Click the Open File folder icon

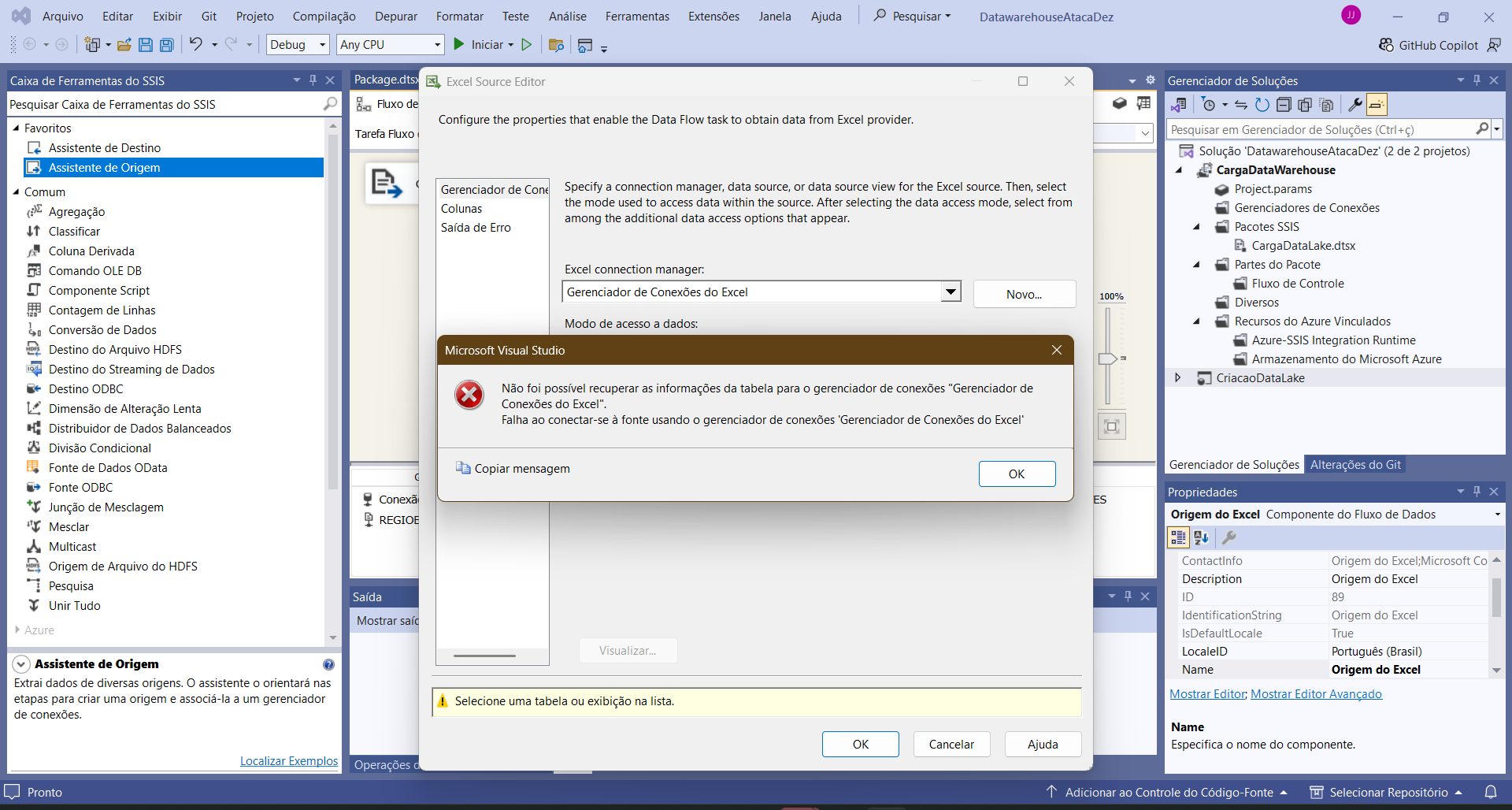(124, 45)
